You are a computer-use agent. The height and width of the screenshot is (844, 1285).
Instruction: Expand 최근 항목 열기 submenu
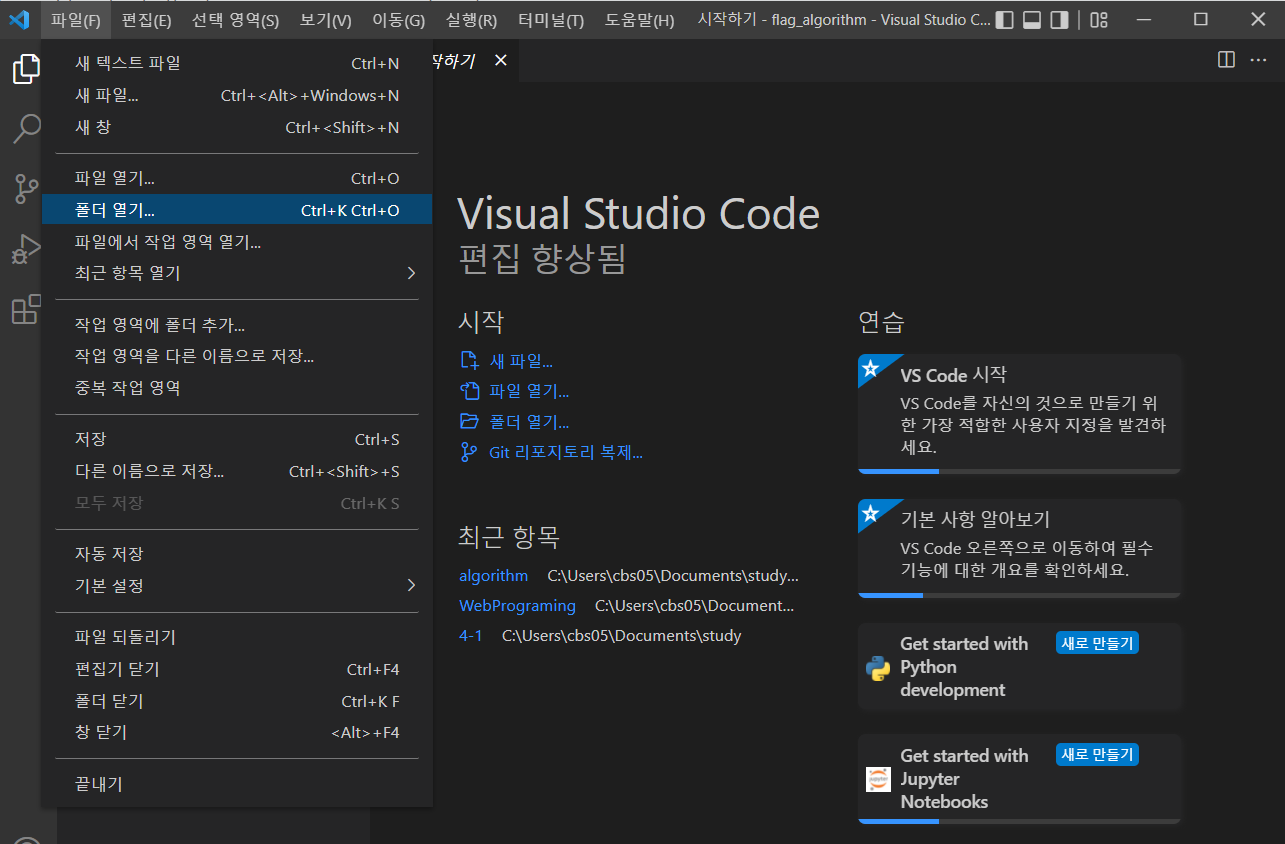click(x=236, y=273)
